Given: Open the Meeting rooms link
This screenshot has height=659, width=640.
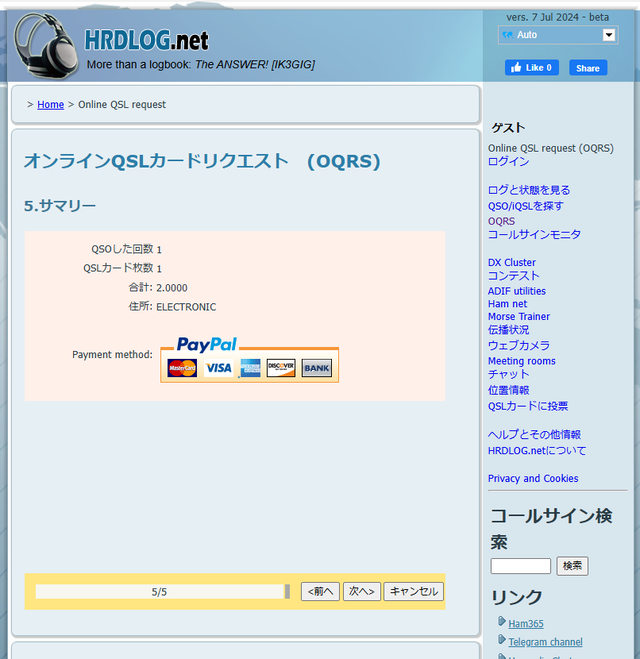Looking at the screenshot, I should [x=521, y=361].
